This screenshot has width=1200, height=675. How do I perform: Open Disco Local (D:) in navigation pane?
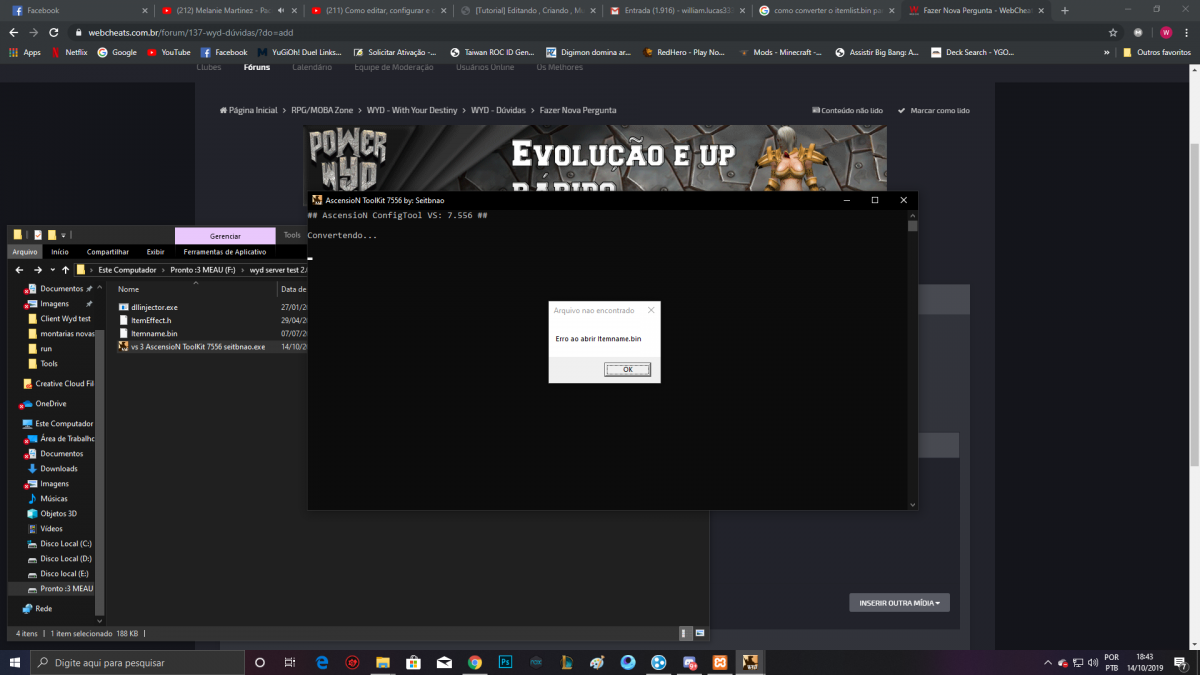(x=66, y=559)
